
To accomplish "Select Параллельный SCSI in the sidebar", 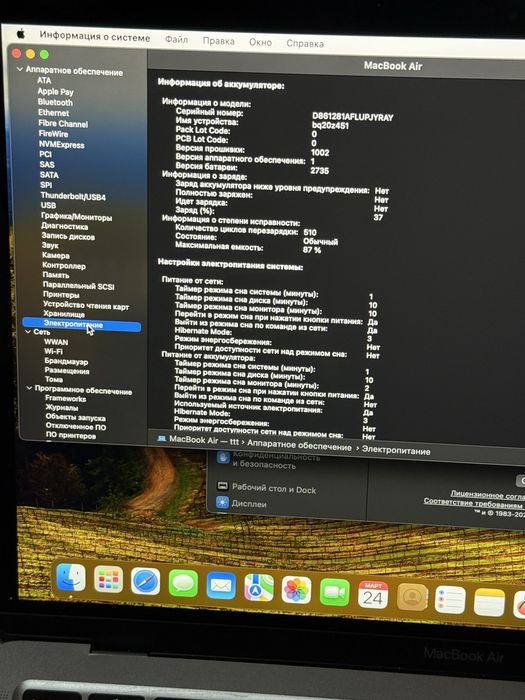I will (x=79, y=286).
